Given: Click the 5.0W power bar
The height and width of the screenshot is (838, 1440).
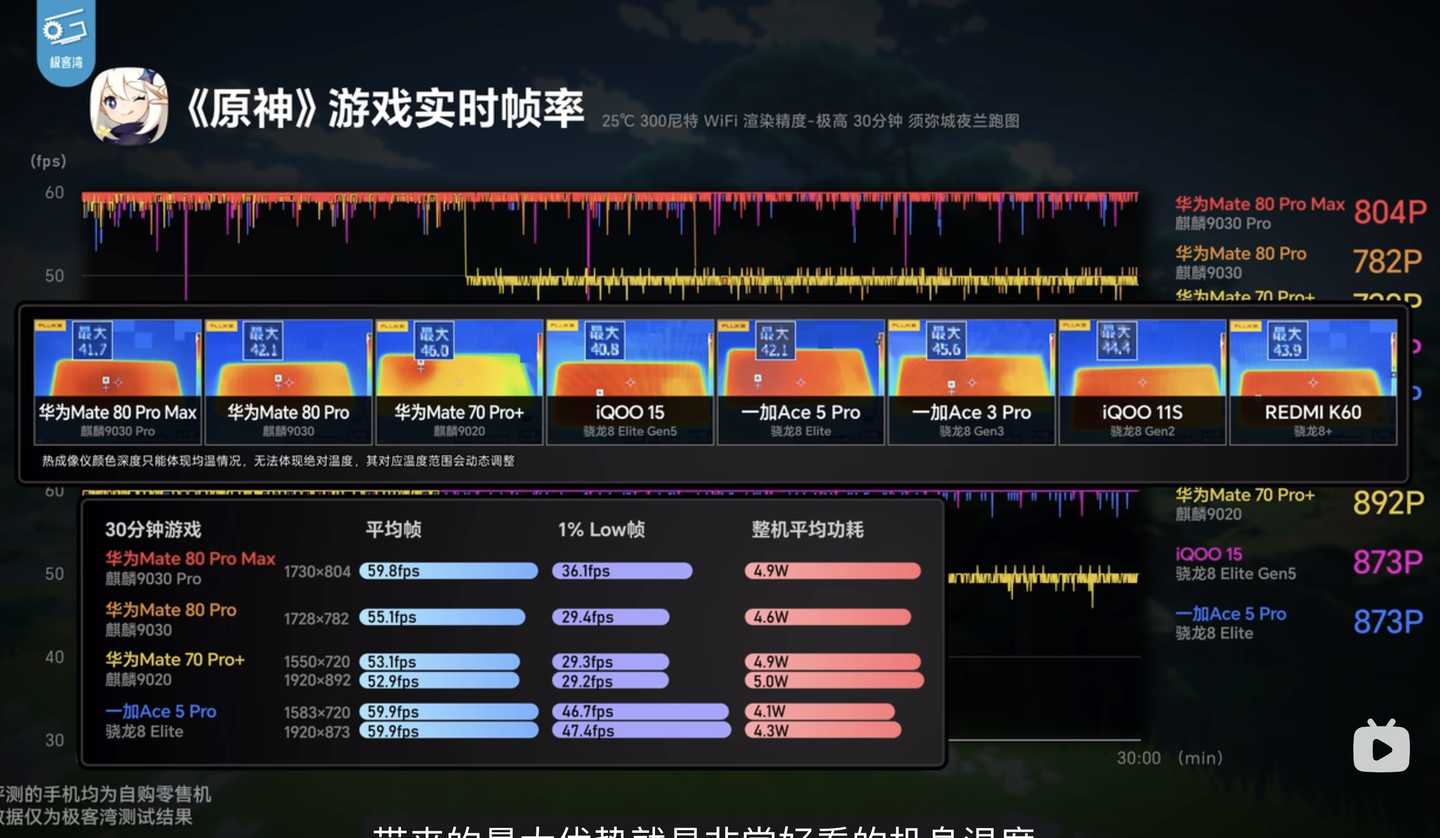Looking at the screenshot, I should click(x=834, y=681).
